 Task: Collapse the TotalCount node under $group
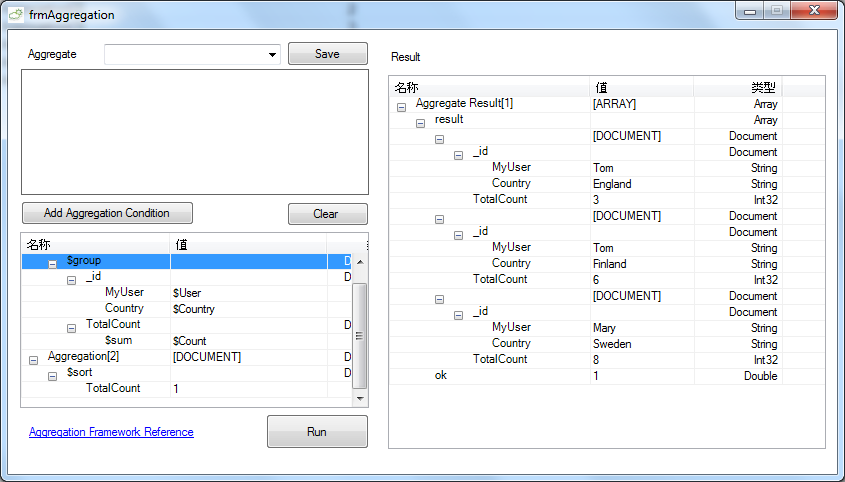(71, 328)
